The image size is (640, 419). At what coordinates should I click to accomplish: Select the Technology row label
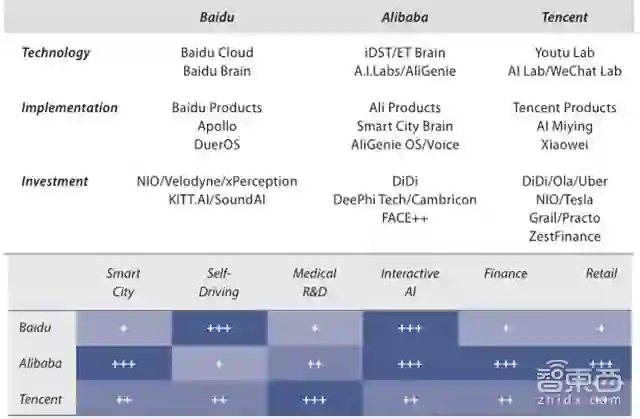click(x=56, y=52)
